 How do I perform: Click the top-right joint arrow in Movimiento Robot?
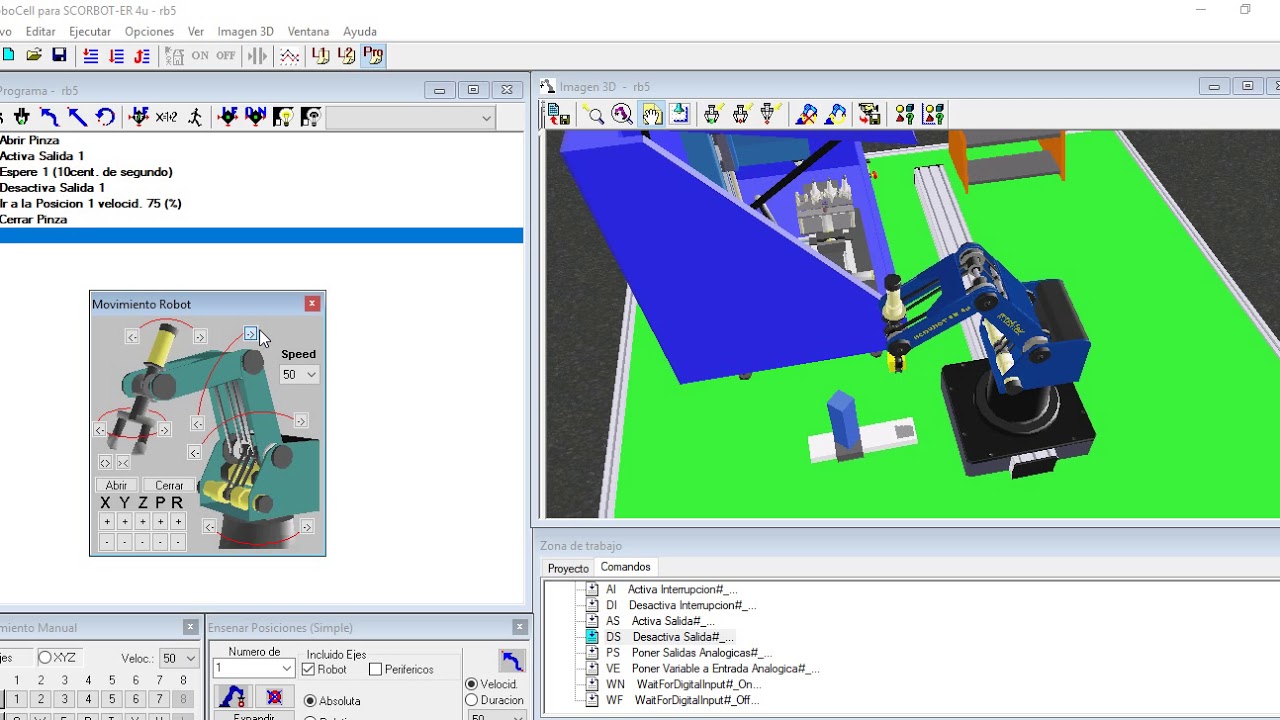click(x=251, y=334)
